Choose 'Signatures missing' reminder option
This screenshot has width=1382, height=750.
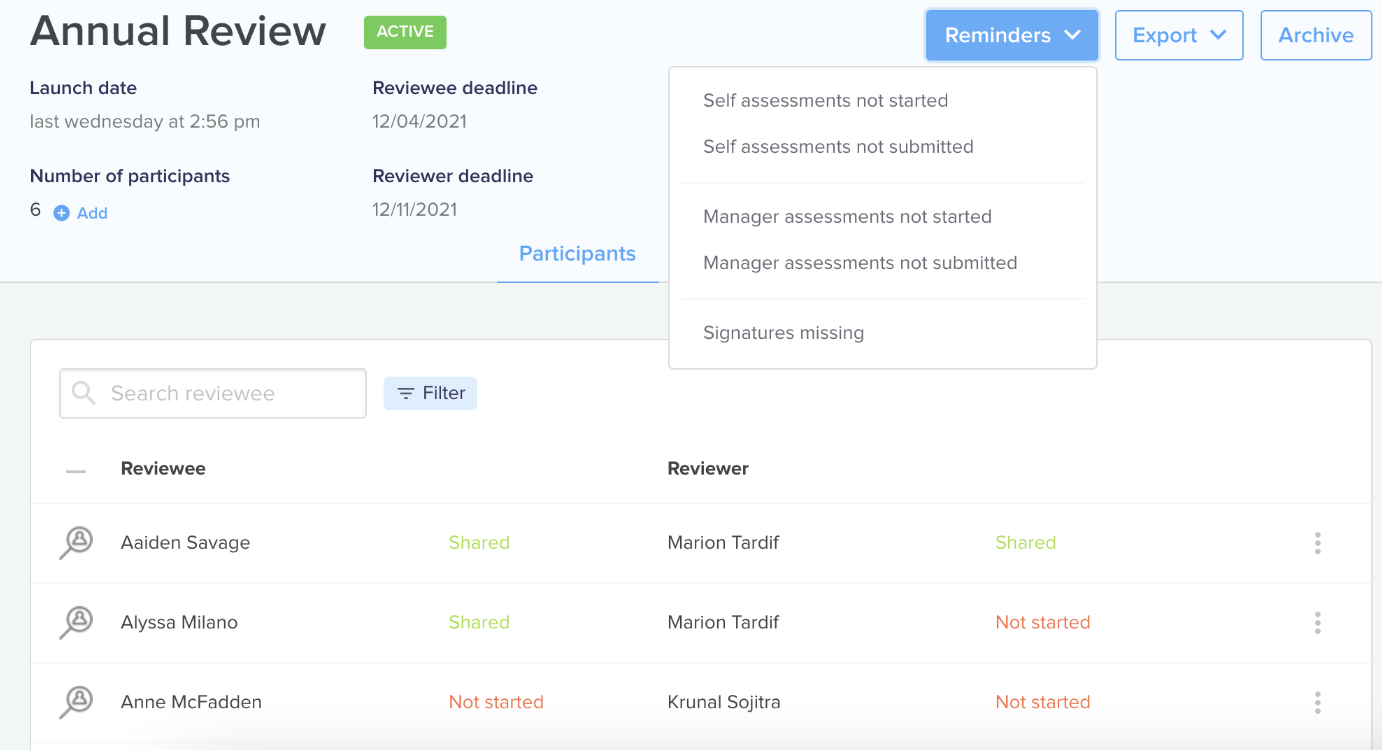tap(783, 333)
